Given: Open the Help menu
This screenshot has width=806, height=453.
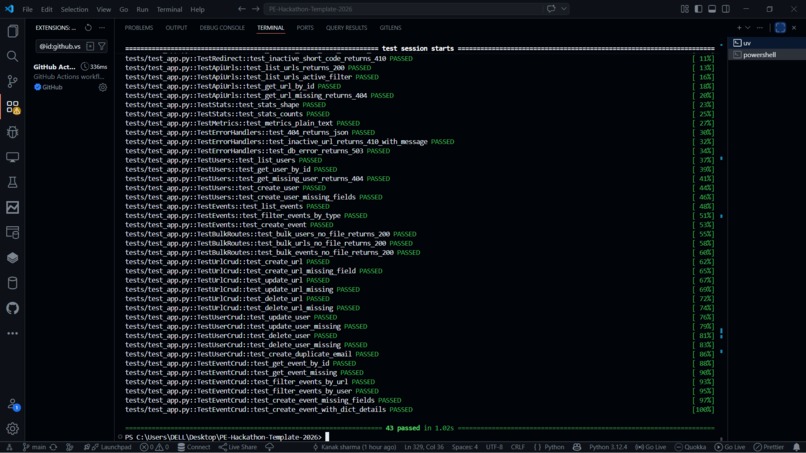Looking at the screenshot, I should point(197,9).
